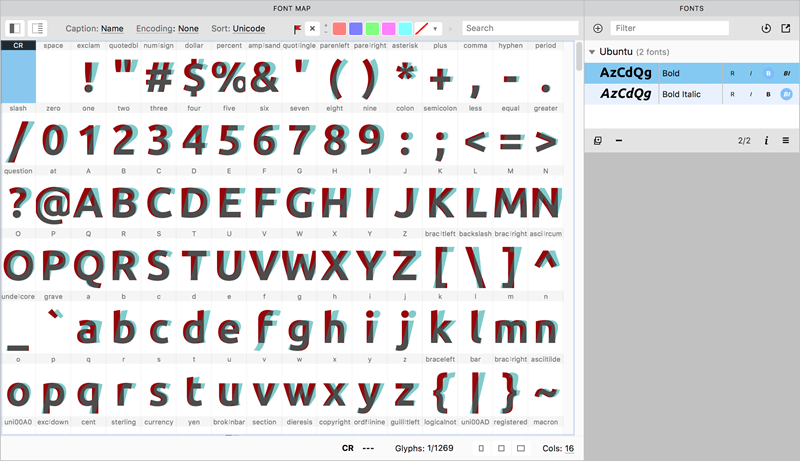Remove the selected font with the minus icon

(618, 140)
